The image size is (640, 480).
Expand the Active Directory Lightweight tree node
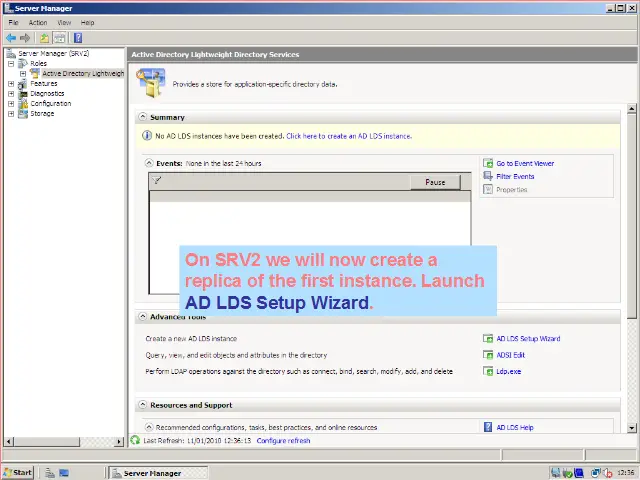click(23, 74)
